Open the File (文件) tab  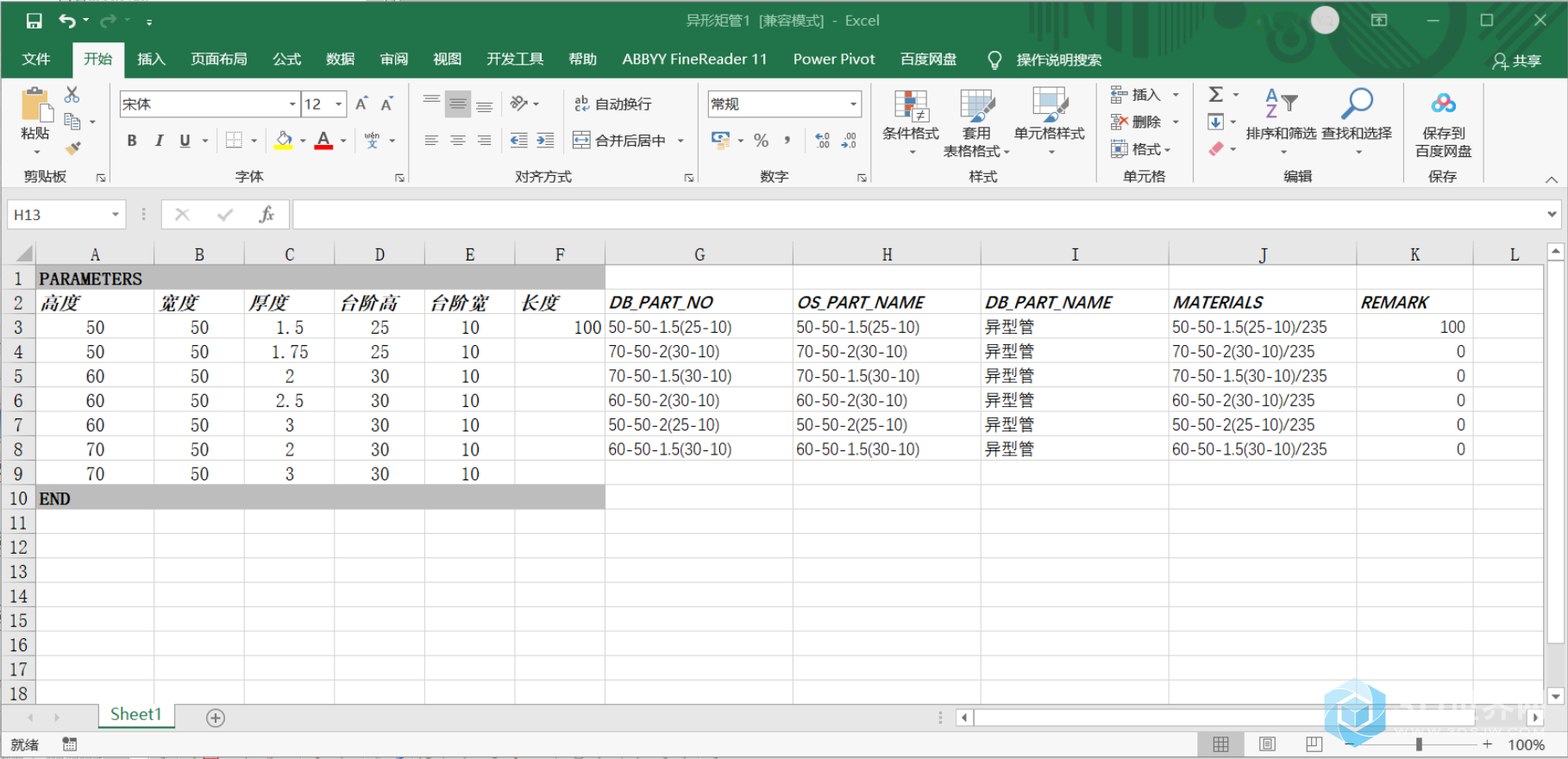pyautogui.click(x=36, y=60)
